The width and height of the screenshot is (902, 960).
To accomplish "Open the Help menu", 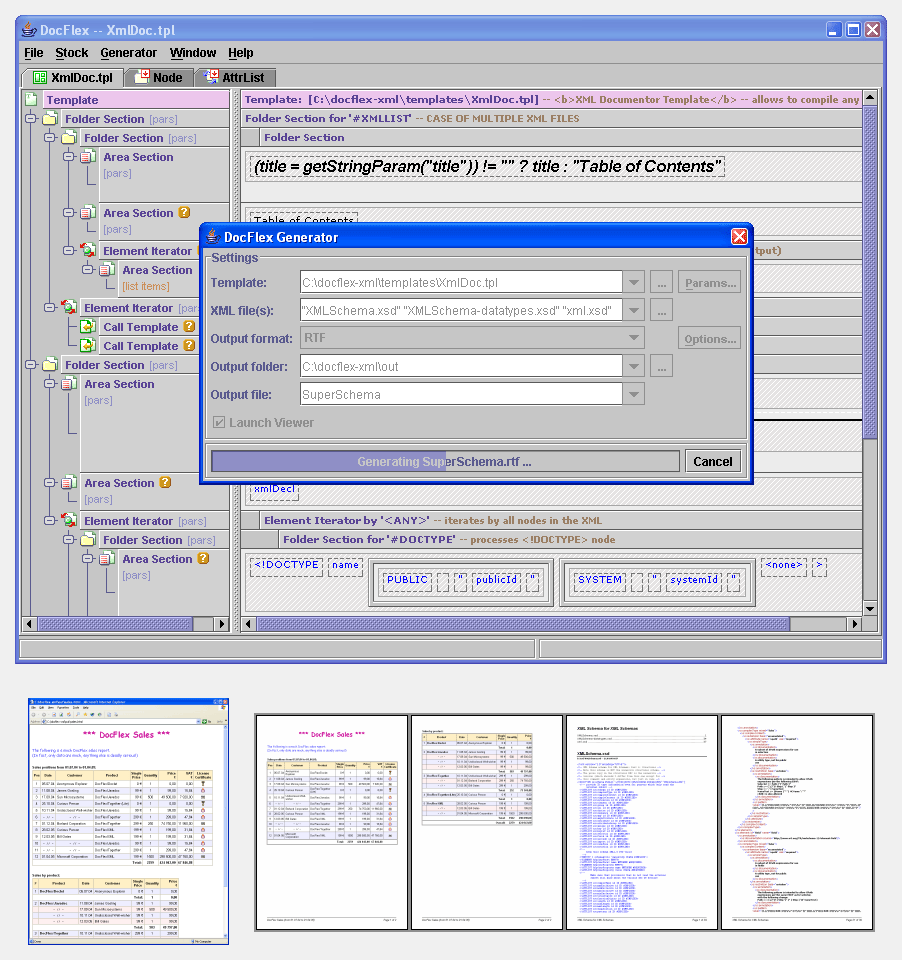I will 241,53.
